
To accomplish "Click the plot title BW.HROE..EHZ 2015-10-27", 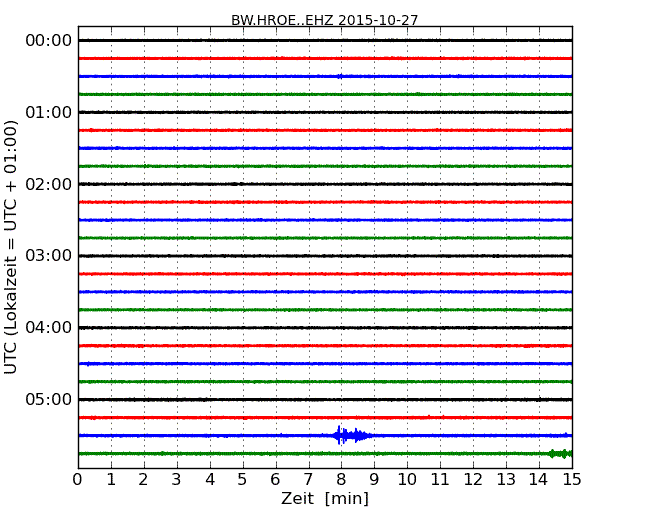I will pos(325,20).
